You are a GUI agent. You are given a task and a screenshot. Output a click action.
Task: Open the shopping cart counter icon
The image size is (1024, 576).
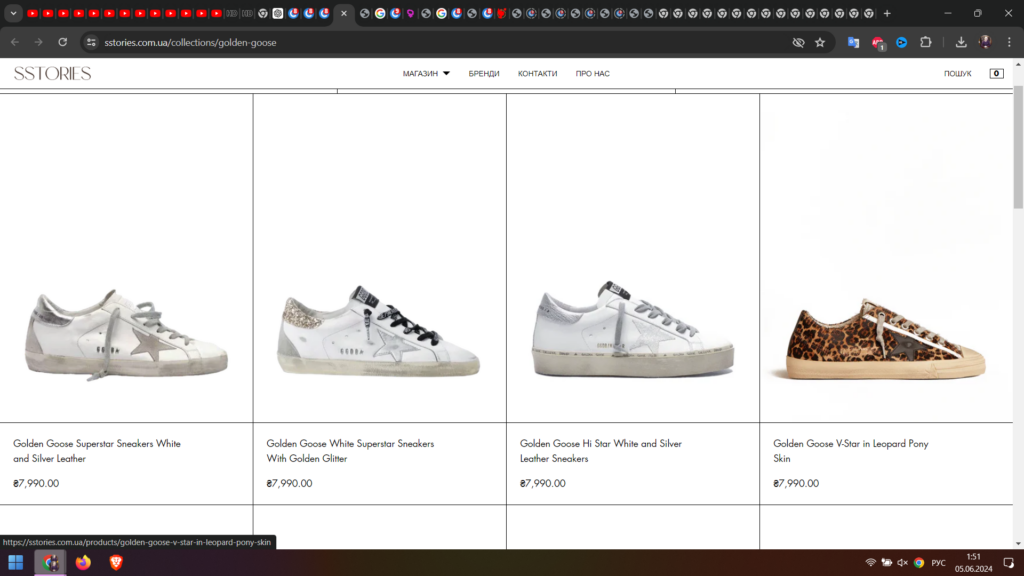[x=996, y=73]
